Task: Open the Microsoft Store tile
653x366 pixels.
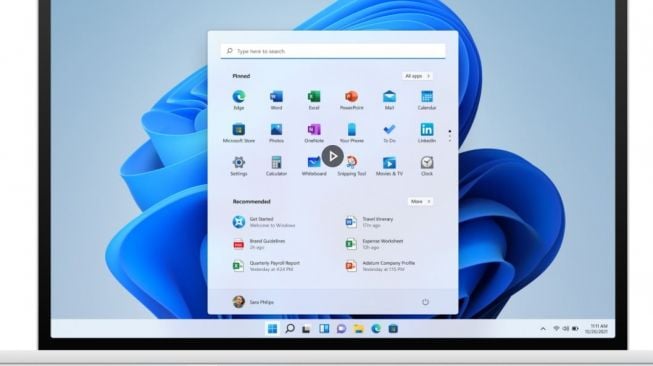Action: (239, 133)
